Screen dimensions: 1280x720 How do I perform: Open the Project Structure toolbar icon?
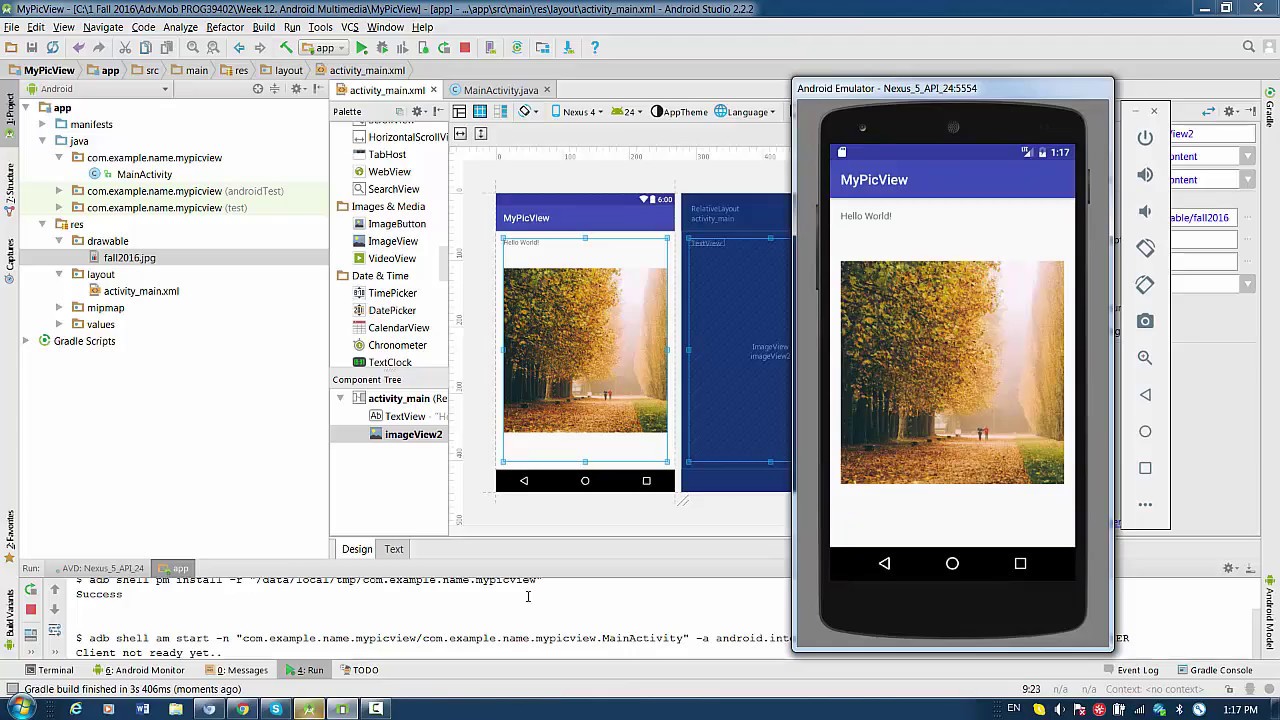pos(543,48)
